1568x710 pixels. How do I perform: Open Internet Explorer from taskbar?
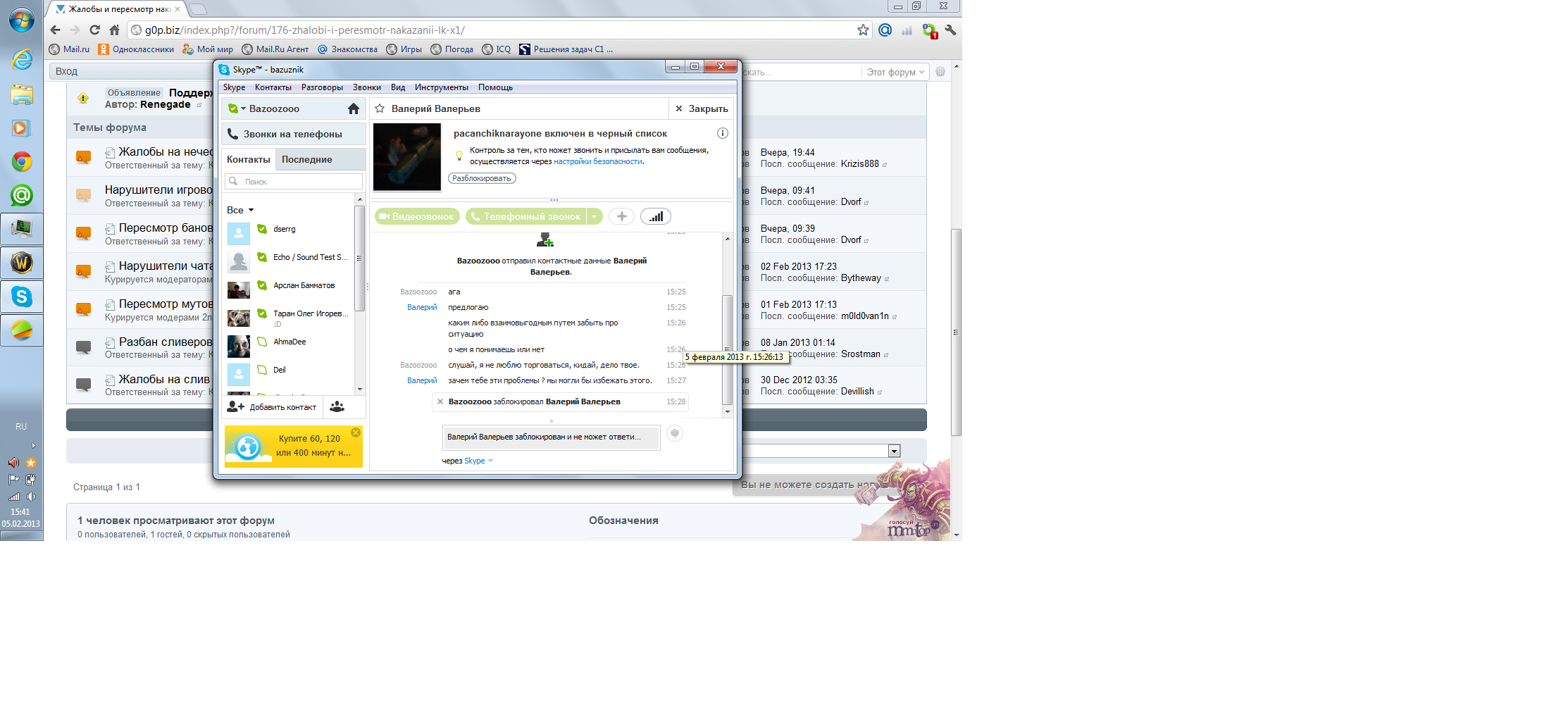[22, 60]
